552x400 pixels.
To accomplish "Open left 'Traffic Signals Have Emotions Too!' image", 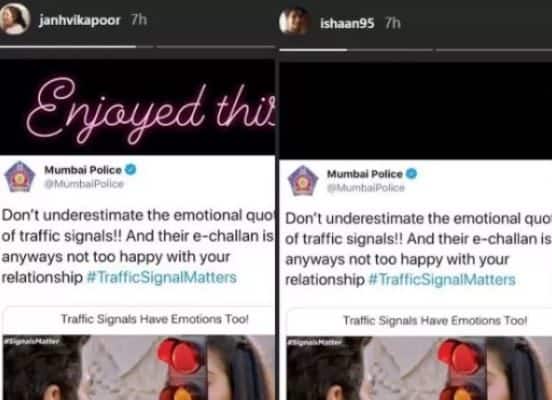I will [x=139, y=353].
